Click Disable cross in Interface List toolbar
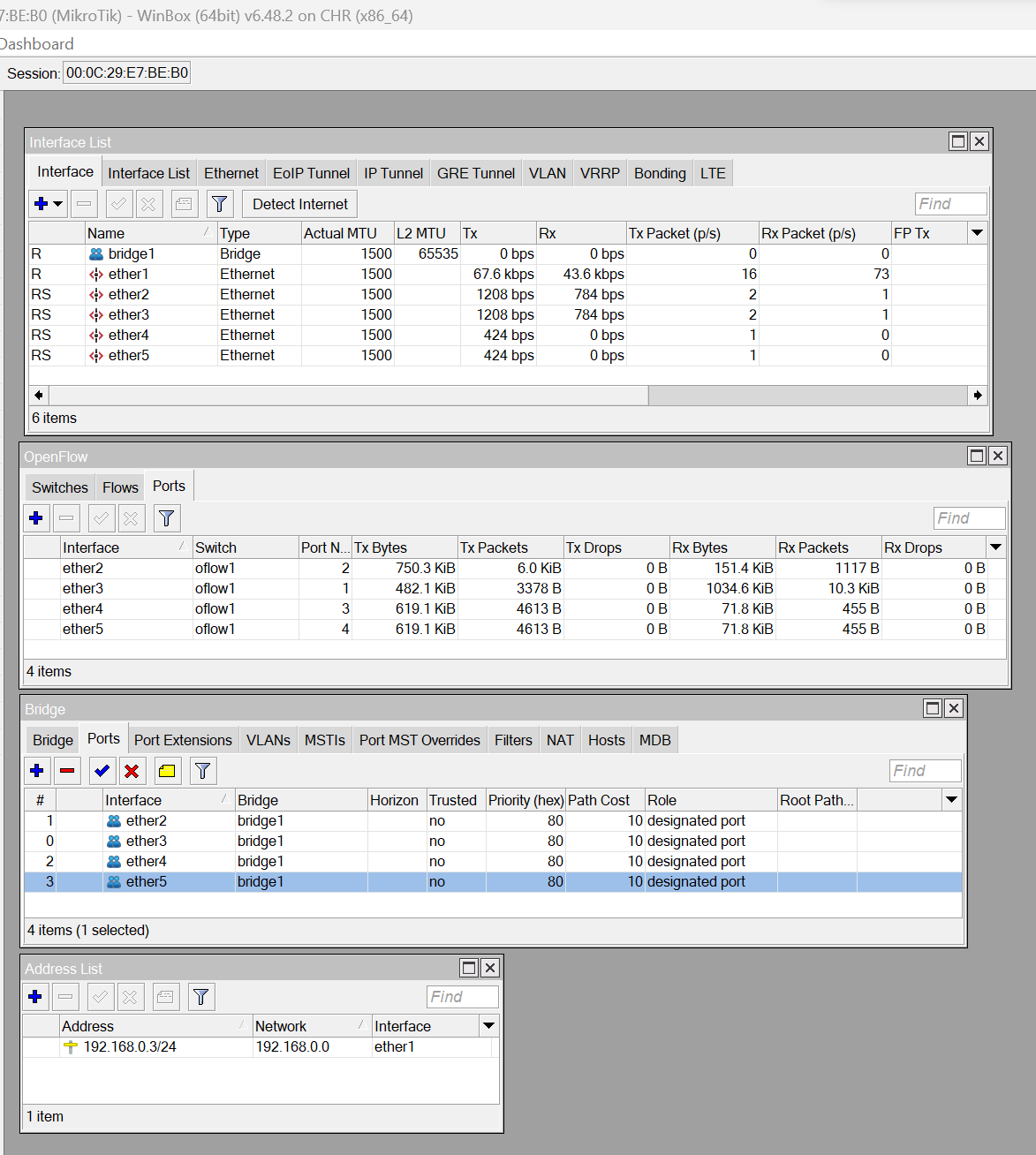Viewport: 1036px width, 1155px height. [148, 204]
